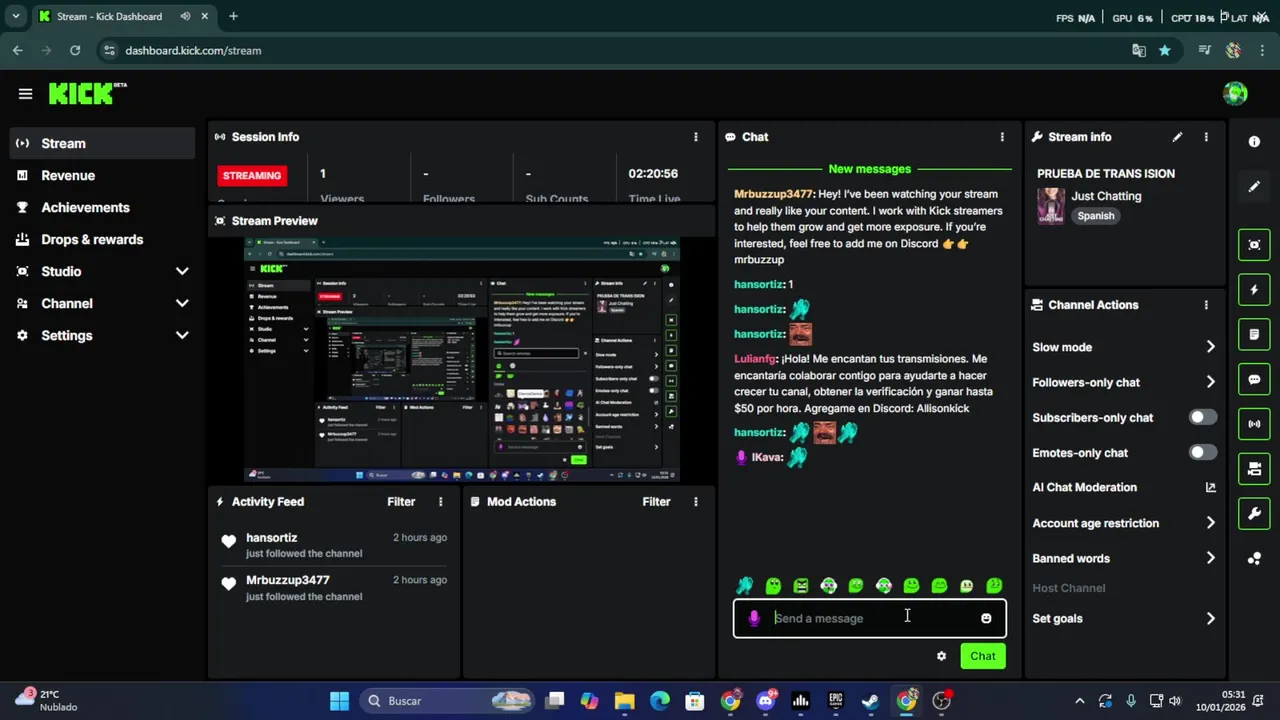Reload the page

coord(75,50)
